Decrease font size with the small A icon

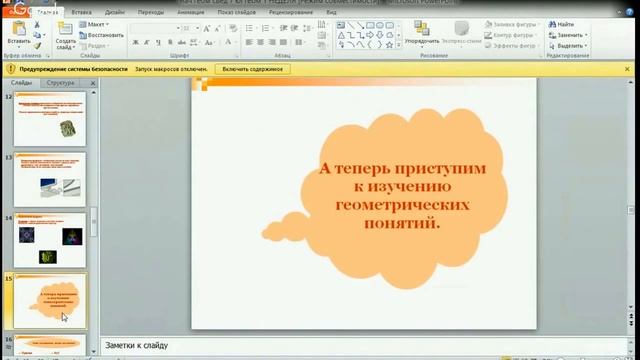218,29
